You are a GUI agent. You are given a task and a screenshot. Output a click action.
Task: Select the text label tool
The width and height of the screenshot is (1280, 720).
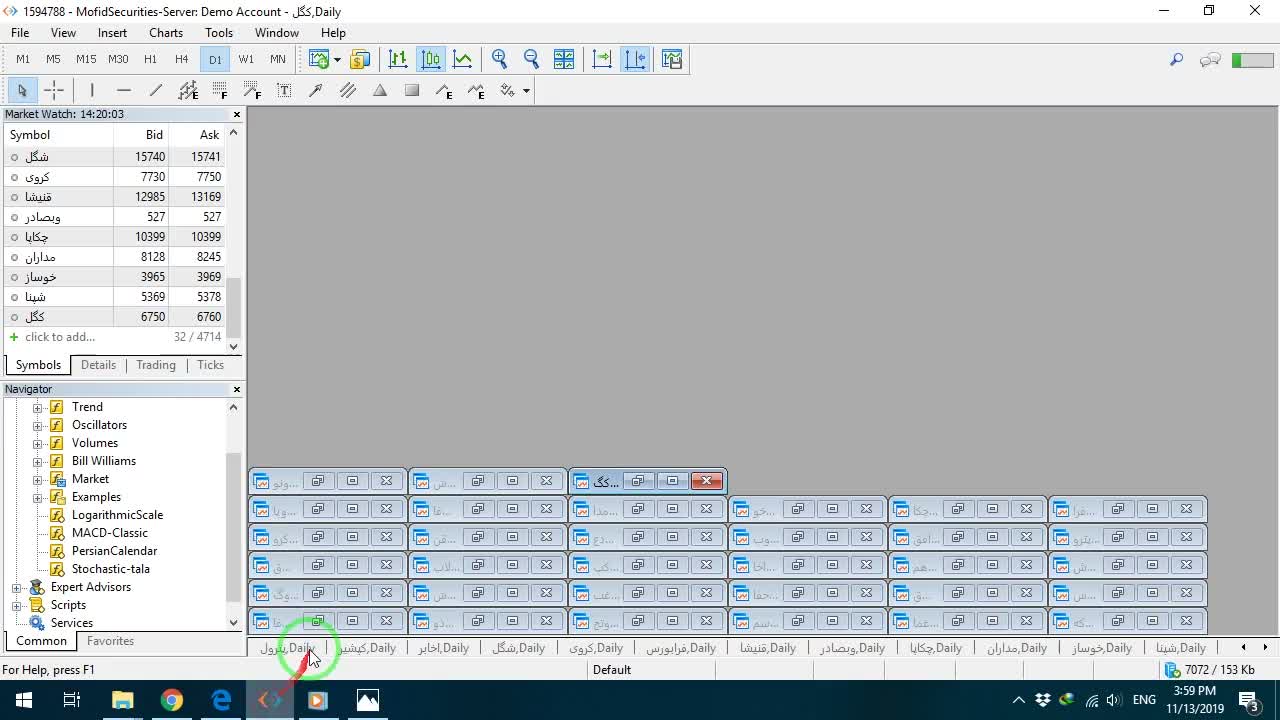(284, 90)
